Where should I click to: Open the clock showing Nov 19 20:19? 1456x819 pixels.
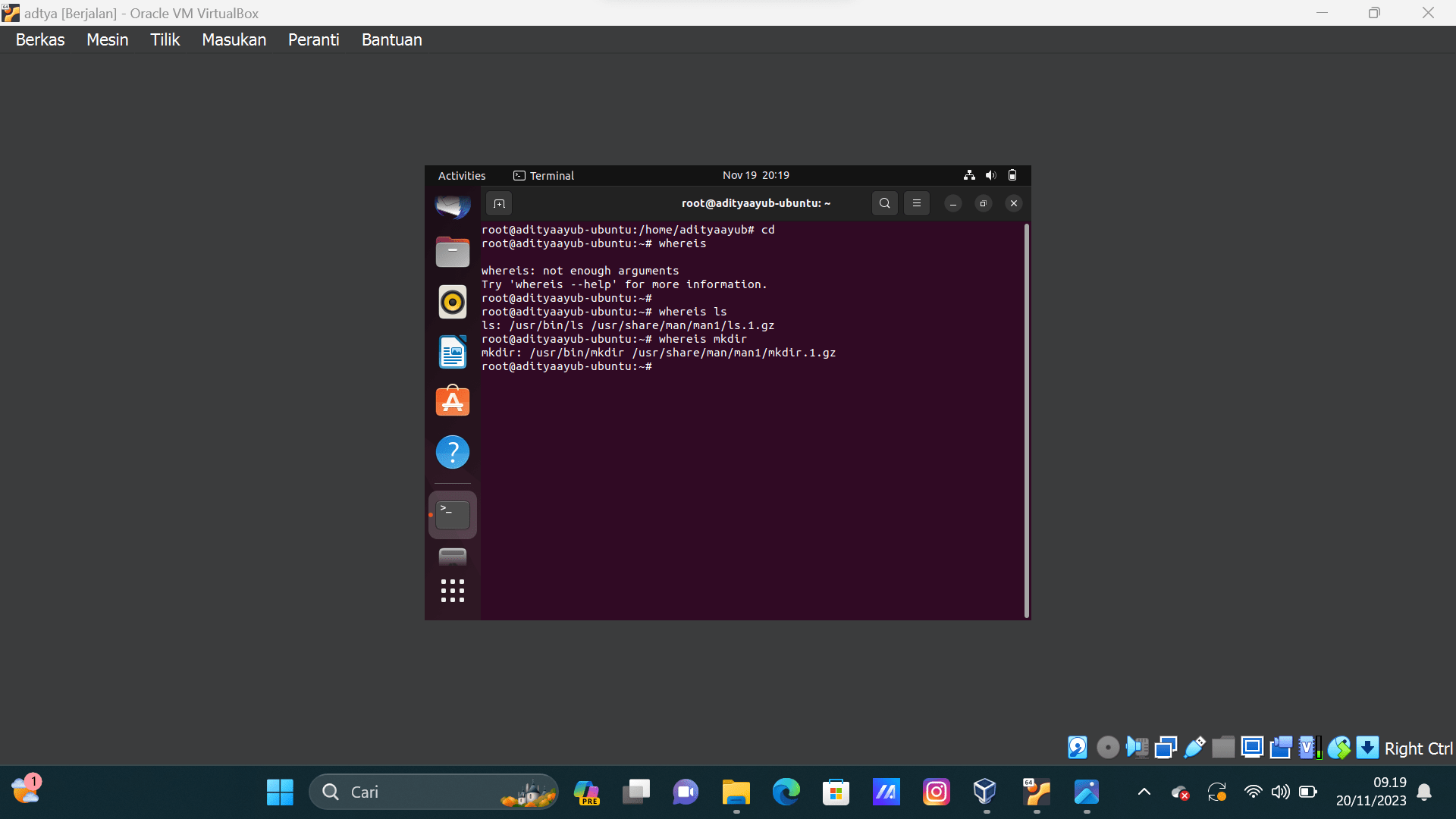tap(755, 175)
